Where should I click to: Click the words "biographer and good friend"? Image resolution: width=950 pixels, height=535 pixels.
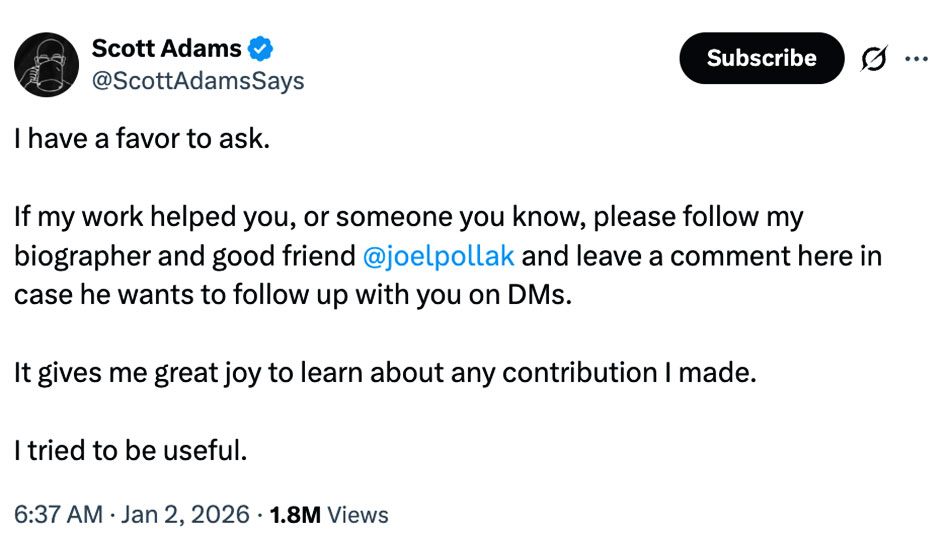(x=185, y=255)
